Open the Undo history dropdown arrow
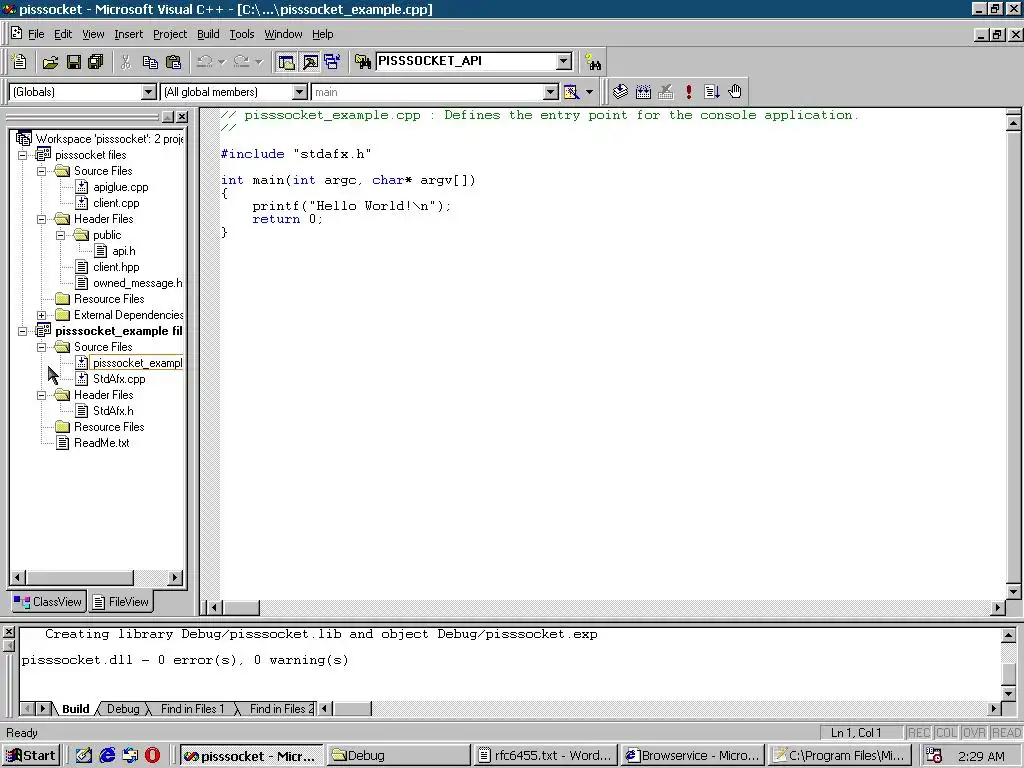Image resolution: width=1024 pixels, height=768 pixels. coord(222,62)
